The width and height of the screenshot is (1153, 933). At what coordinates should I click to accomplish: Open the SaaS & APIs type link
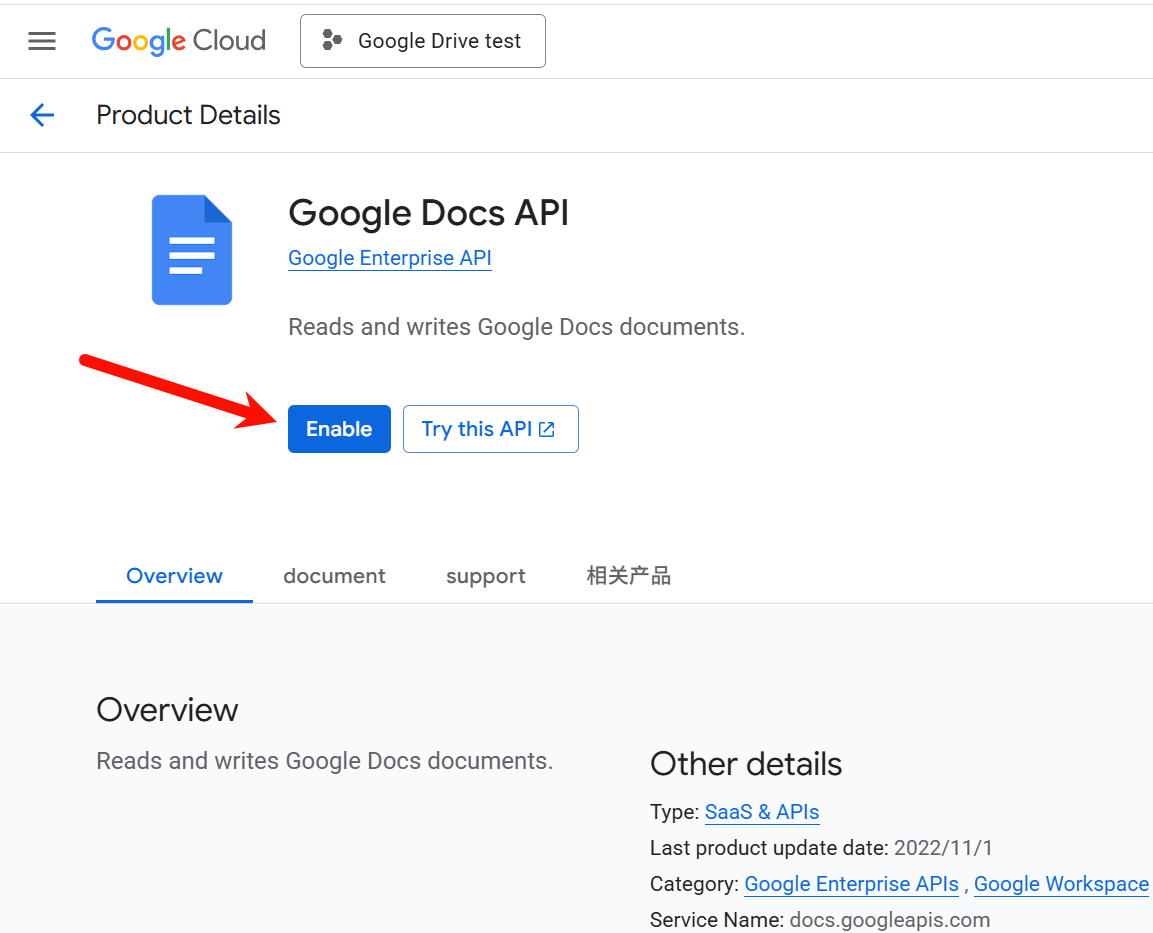pos(762,812)
